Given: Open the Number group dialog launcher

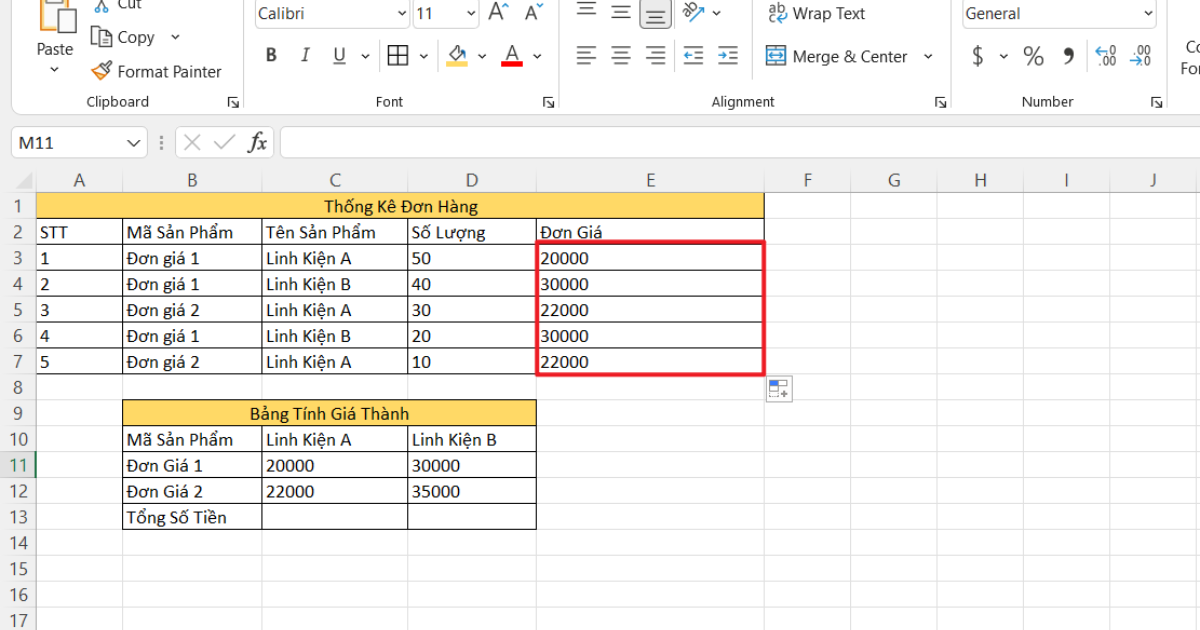Looking at the screenshot, I should coord(1157,102).
